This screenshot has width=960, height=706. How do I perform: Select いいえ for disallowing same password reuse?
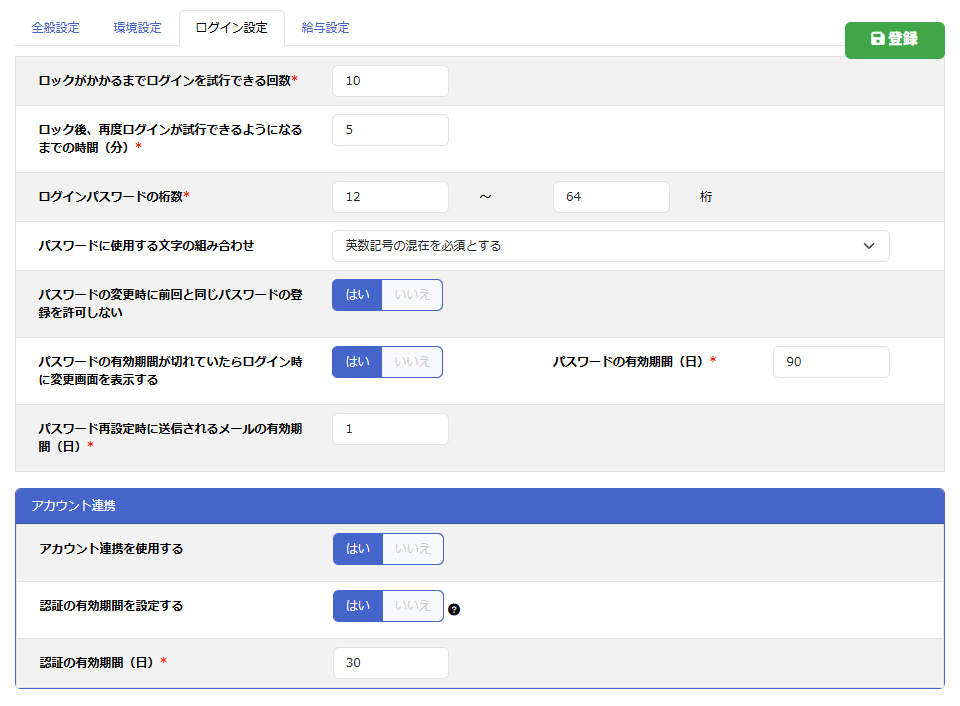pyautogui.click(x=412, y=295)
